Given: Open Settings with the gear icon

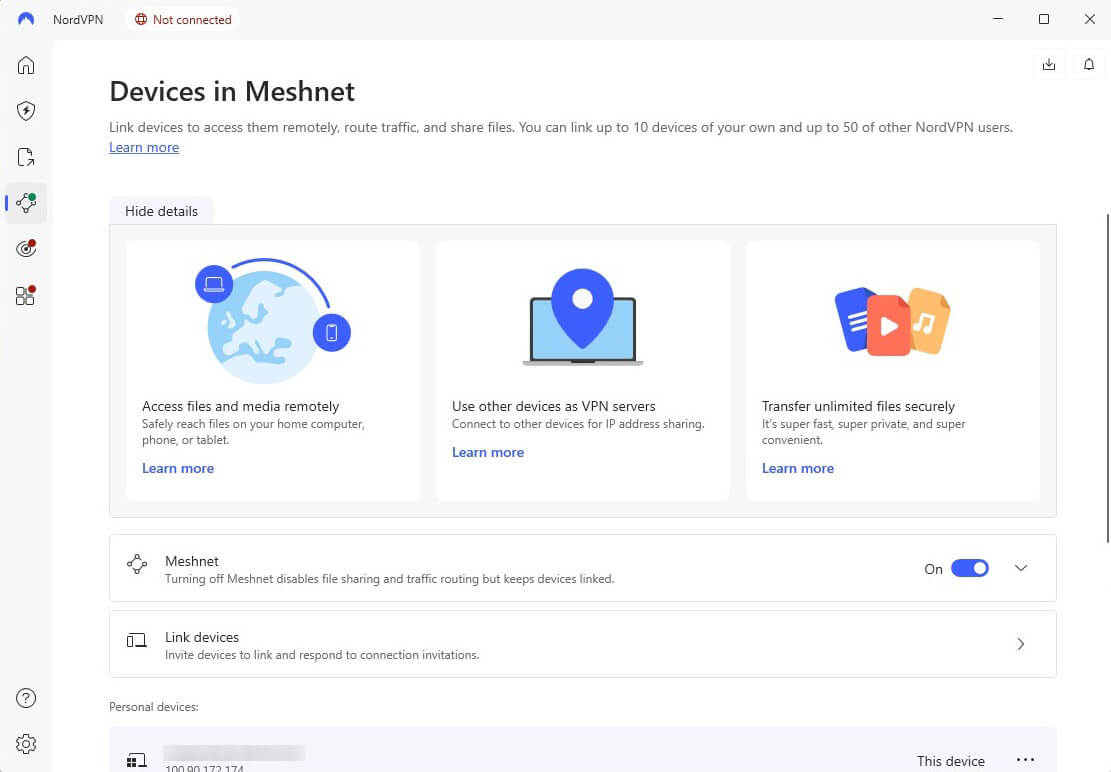Looking at the screenshot, I should tap(25, 744).
